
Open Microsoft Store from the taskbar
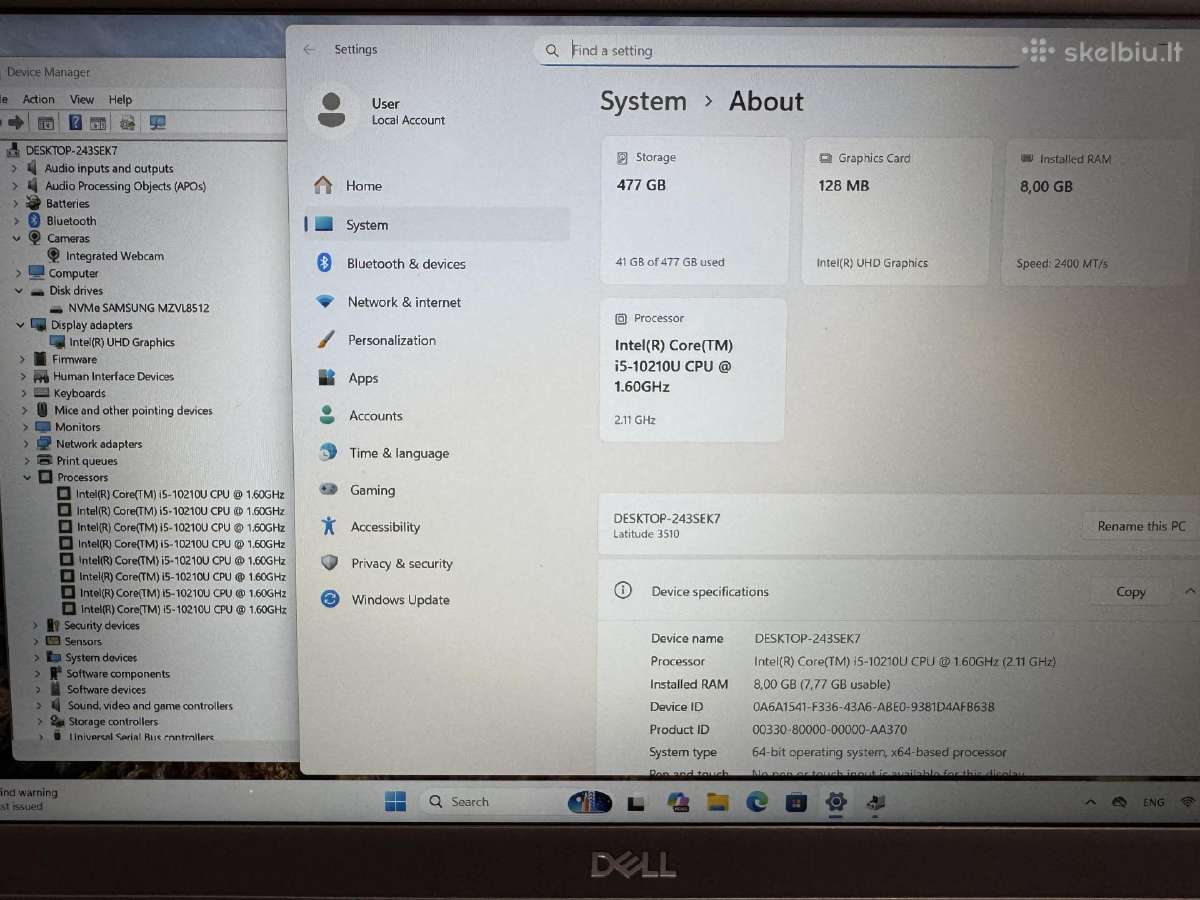(796, 802)
